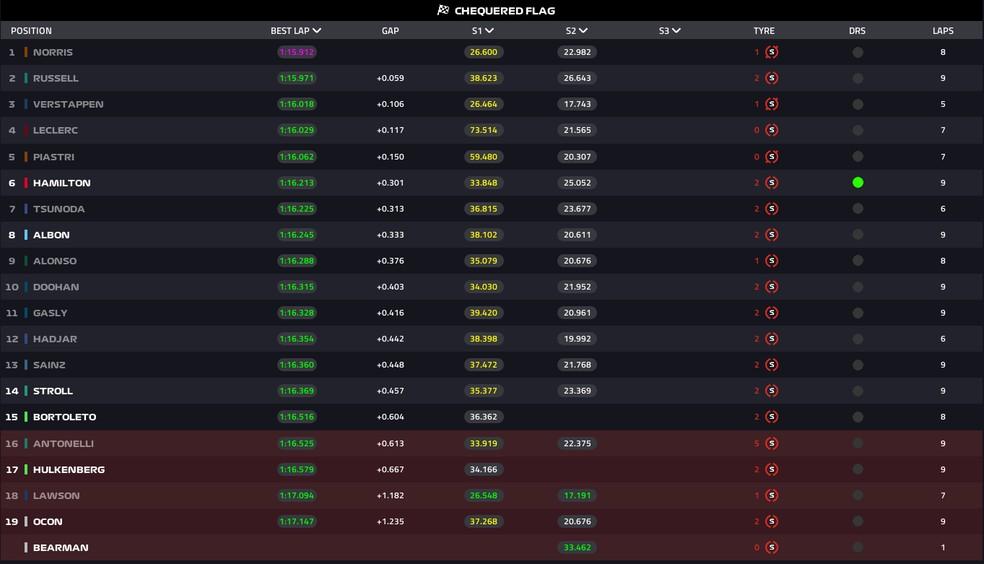Click Antonelli's soft tyre icon
Screen dimensions: 984x564
pos(772,444)
